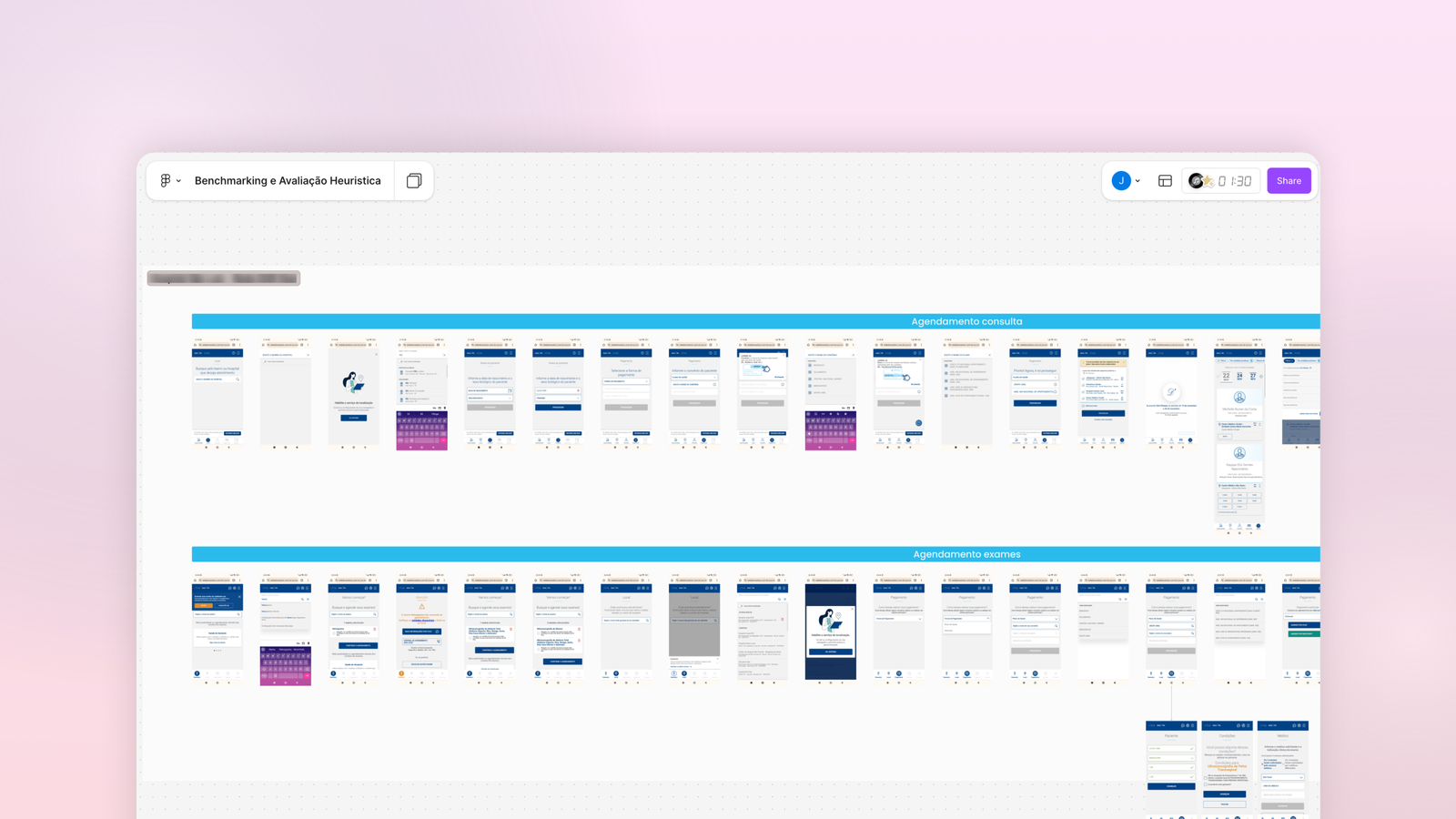Select the blurred section label above the frames
The image size is (1456, 819).
[224, 278]
